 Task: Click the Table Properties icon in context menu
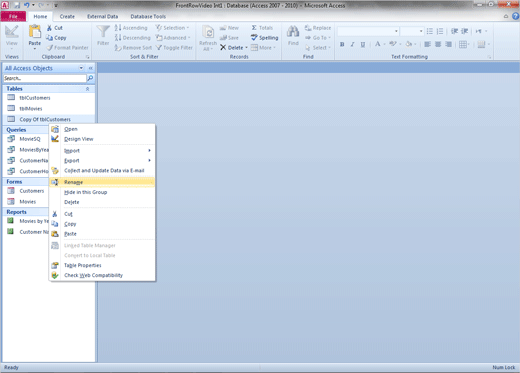(x=55, y=265)
